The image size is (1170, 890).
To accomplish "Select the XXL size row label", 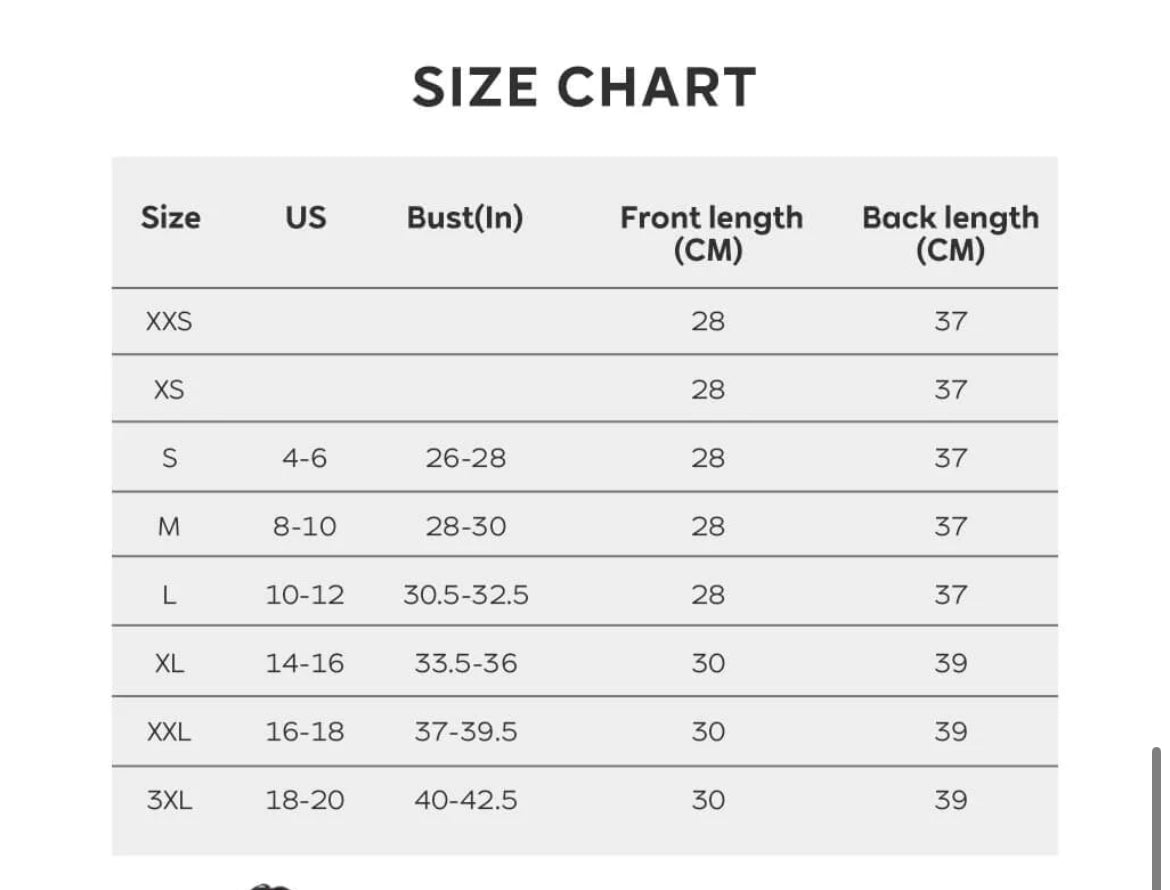I will (169, 732).
